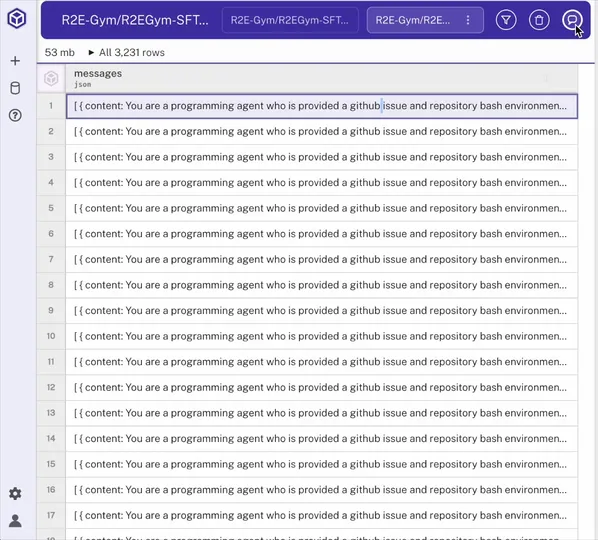Select the messages cell in row 11
598x540 pixels.
pos(322,361)
